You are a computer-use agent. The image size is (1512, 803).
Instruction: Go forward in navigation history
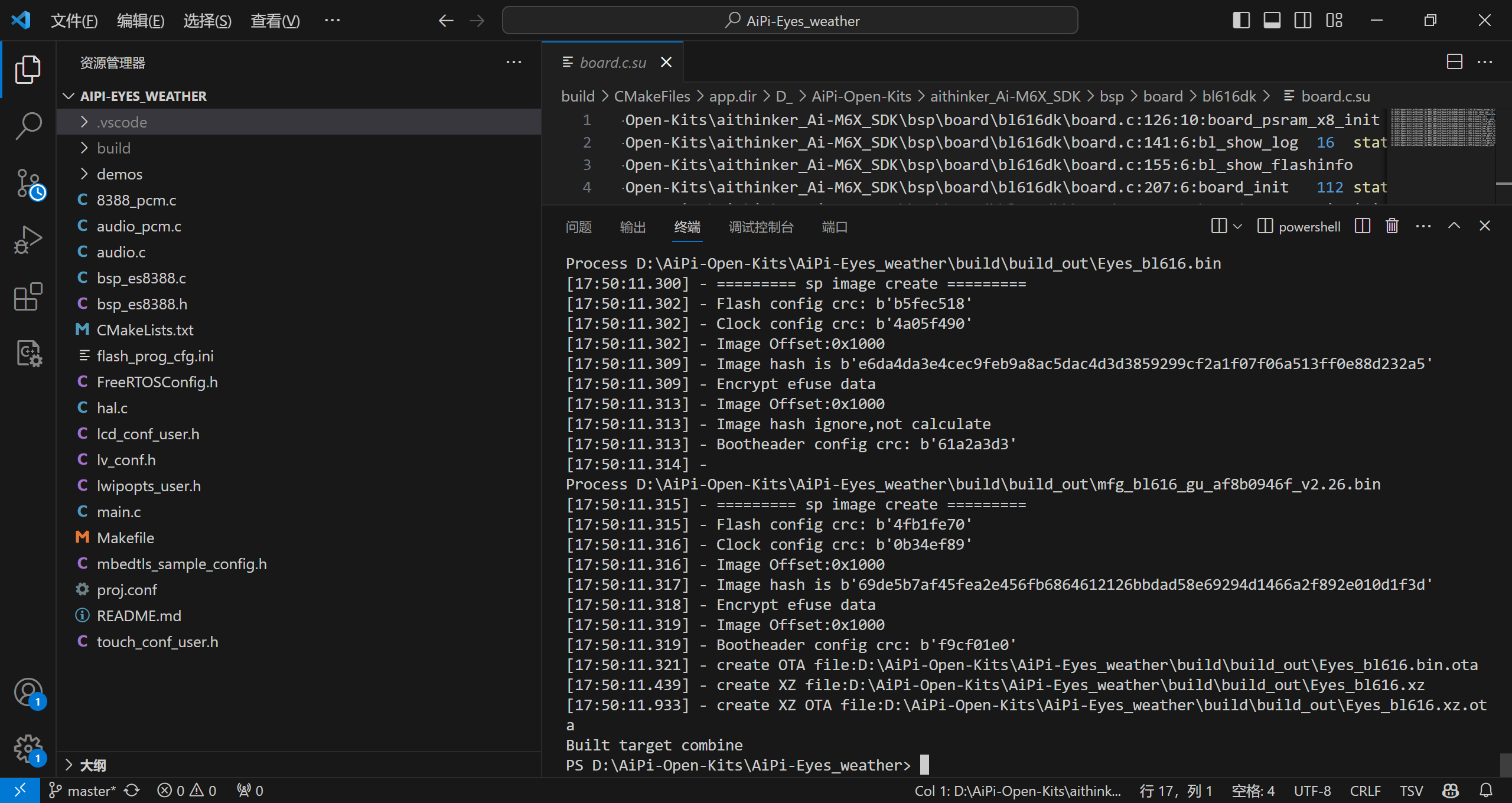tap(477, 21)
